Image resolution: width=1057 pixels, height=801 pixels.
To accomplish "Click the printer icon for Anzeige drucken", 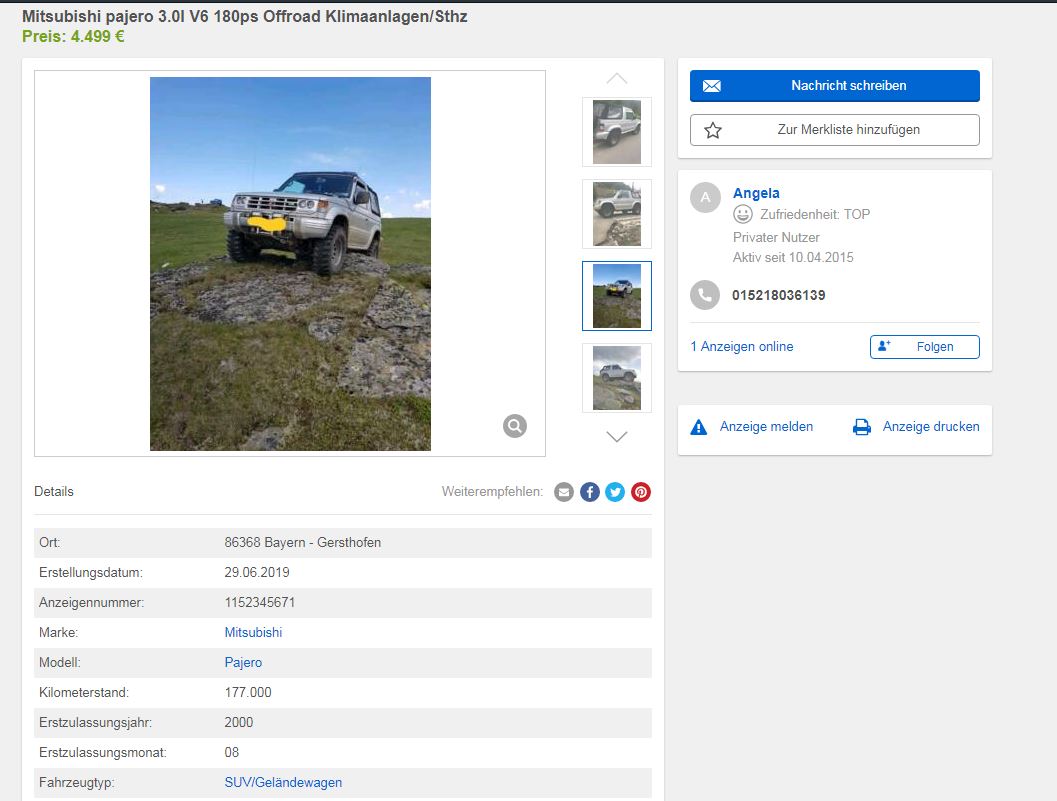I will (862, 427).
